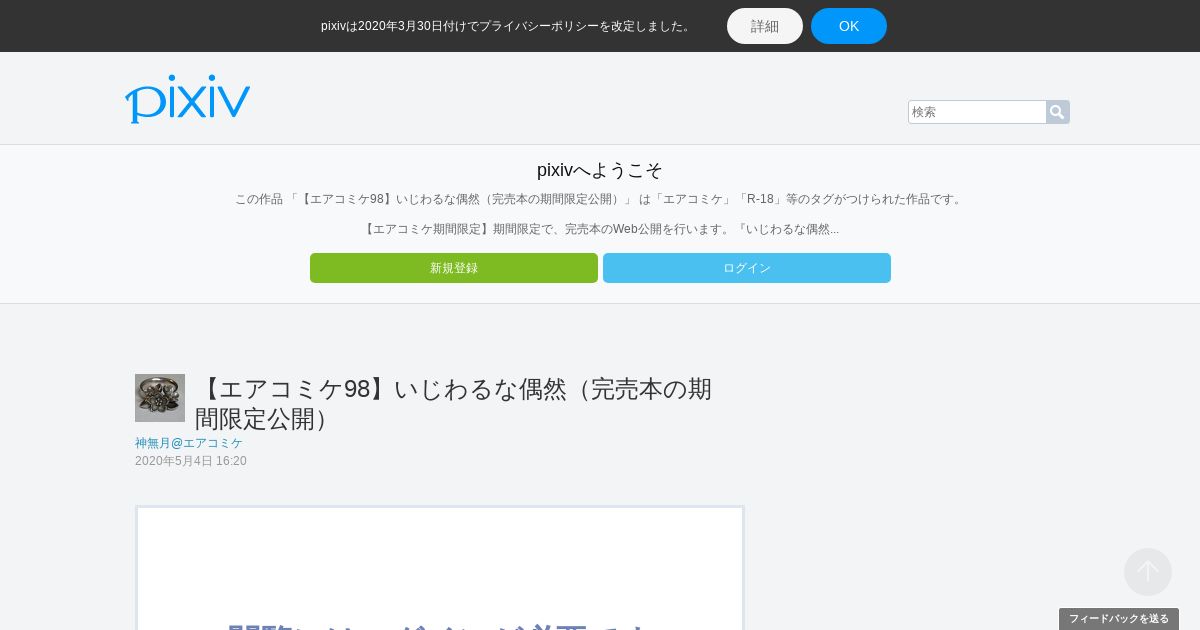Image resolution: width=1200 pixels, height=630 pixels.
Task: Click the line starting この作品 about work tags
Action: [x=600, y=199]
